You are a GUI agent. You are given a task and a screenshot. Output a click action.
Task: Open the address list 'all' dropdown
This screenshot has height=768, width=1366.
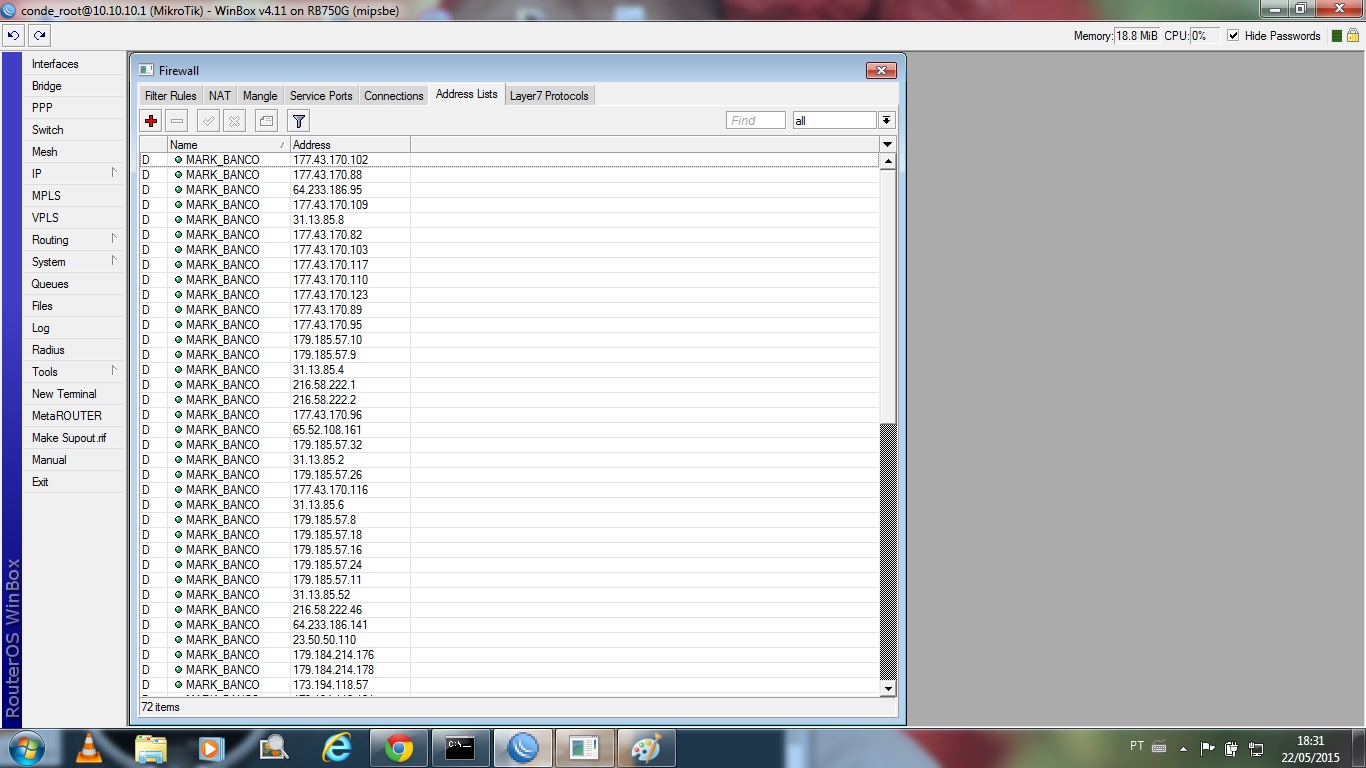pos(886,121)
